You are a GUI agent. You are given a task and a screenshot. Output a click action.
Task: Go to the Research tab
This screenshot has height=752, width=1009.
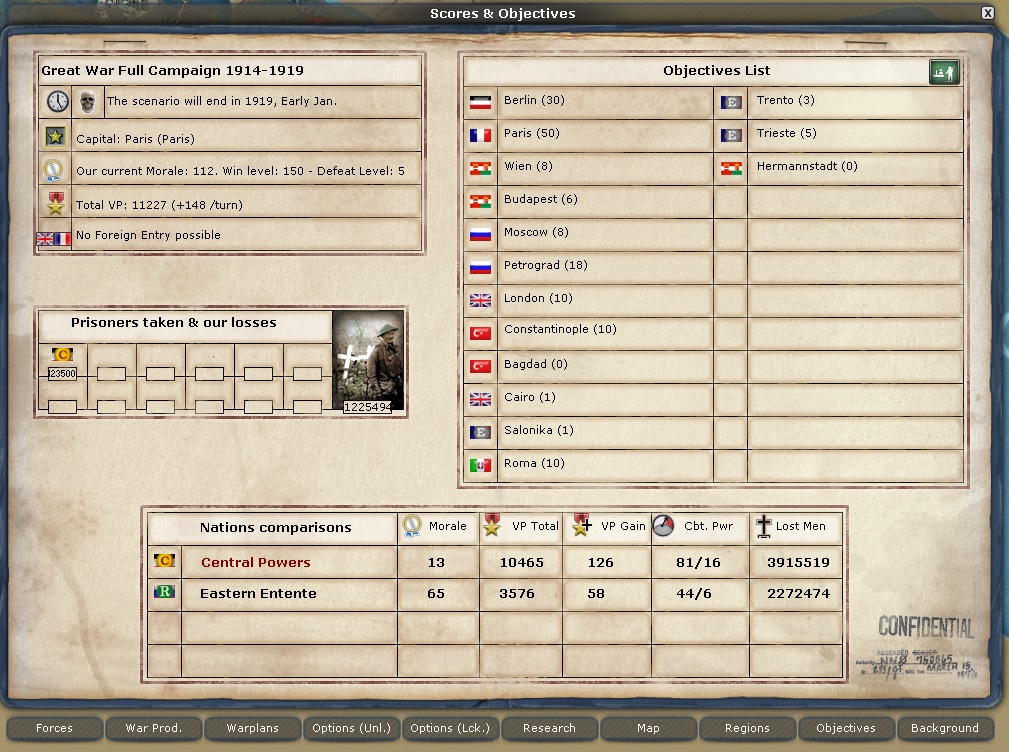(549, 728)
